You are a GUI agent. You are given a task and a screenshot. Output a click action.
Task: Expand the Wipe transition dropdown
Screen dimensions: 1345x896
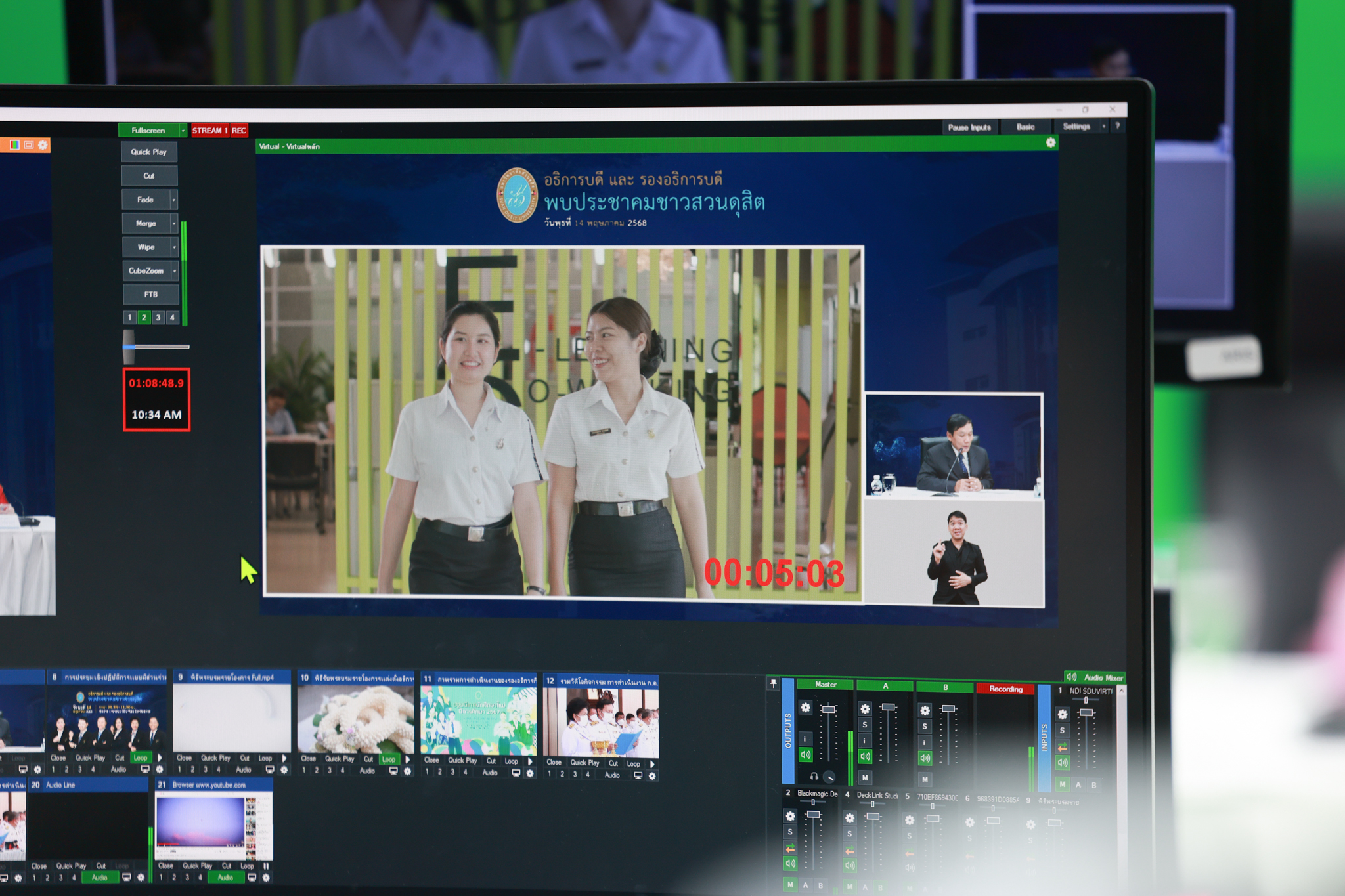(174, 247)
